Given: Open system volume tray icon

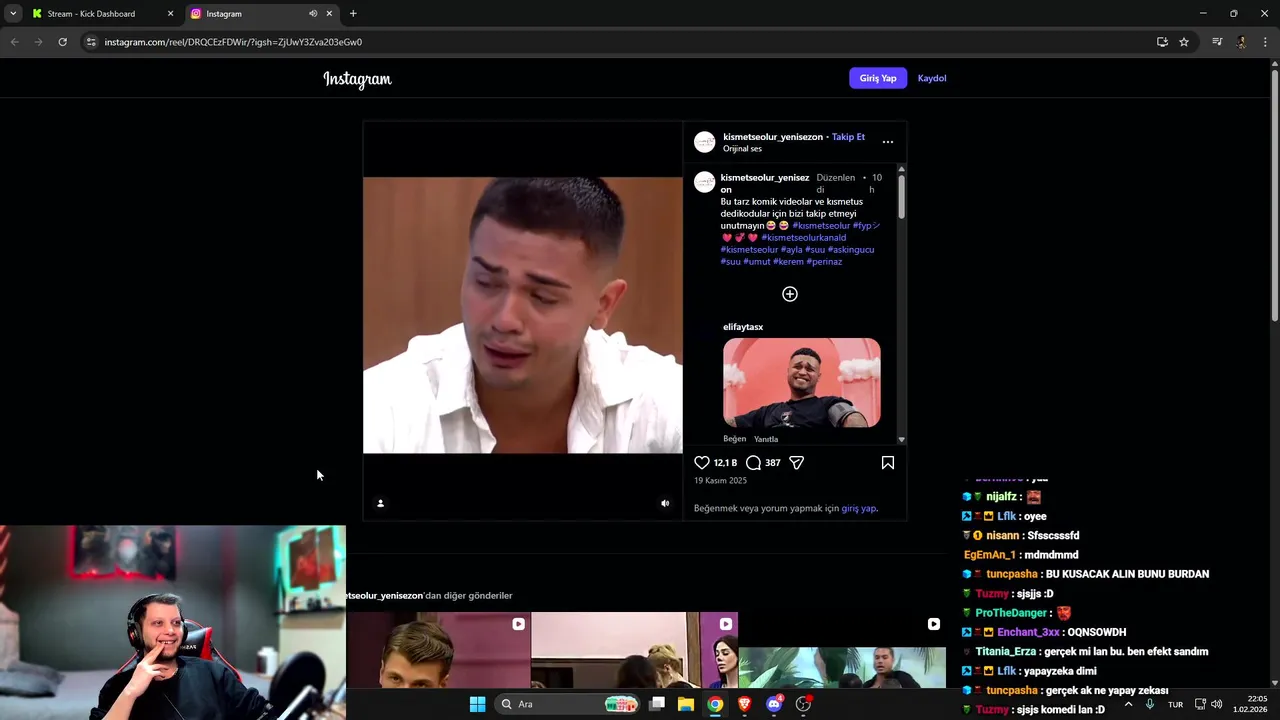Looking at the screenshot, I should (x=1217, y=704).
